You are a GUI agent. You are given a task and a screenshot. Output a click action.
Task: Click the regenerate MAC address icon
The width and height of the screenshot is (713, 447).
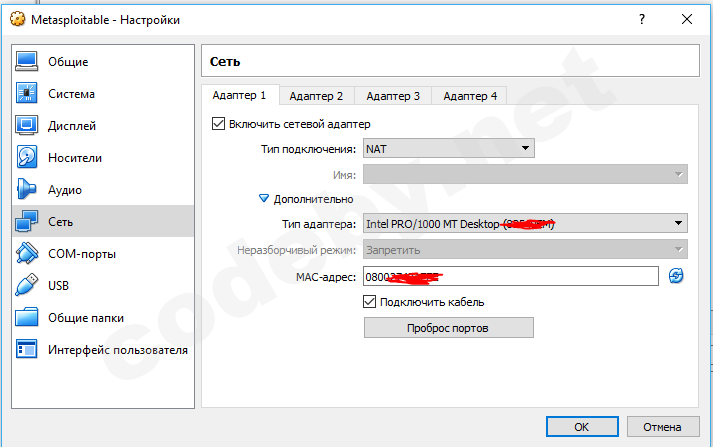tap(676, 276)
